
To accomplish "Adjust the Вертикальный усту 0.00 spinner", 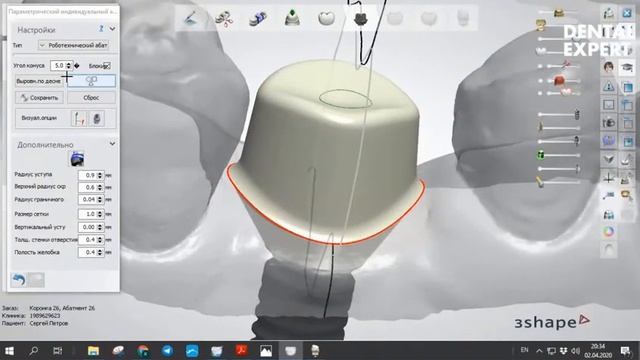I will pos(100,227).
